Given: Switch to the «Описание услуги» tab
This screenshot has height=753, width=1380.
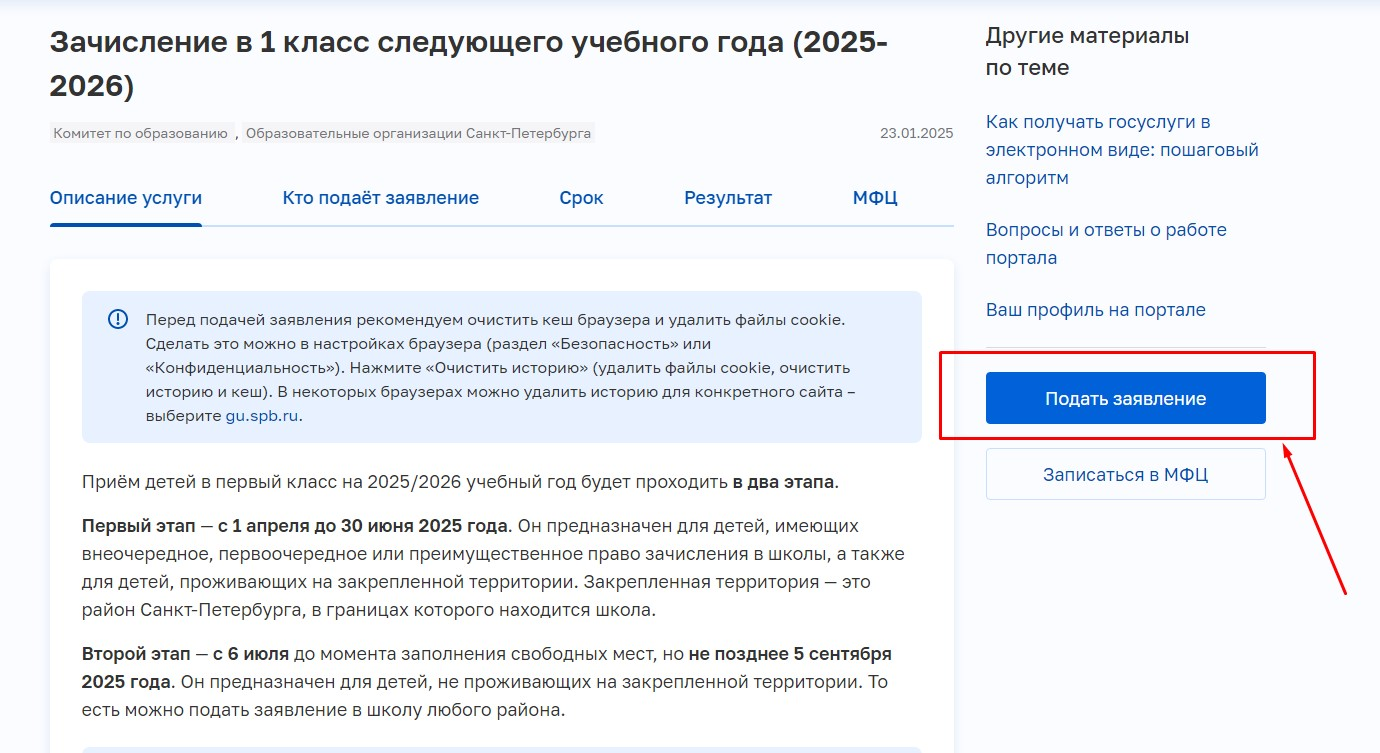Looking at the screenshot, I should [x=126, y=198].
